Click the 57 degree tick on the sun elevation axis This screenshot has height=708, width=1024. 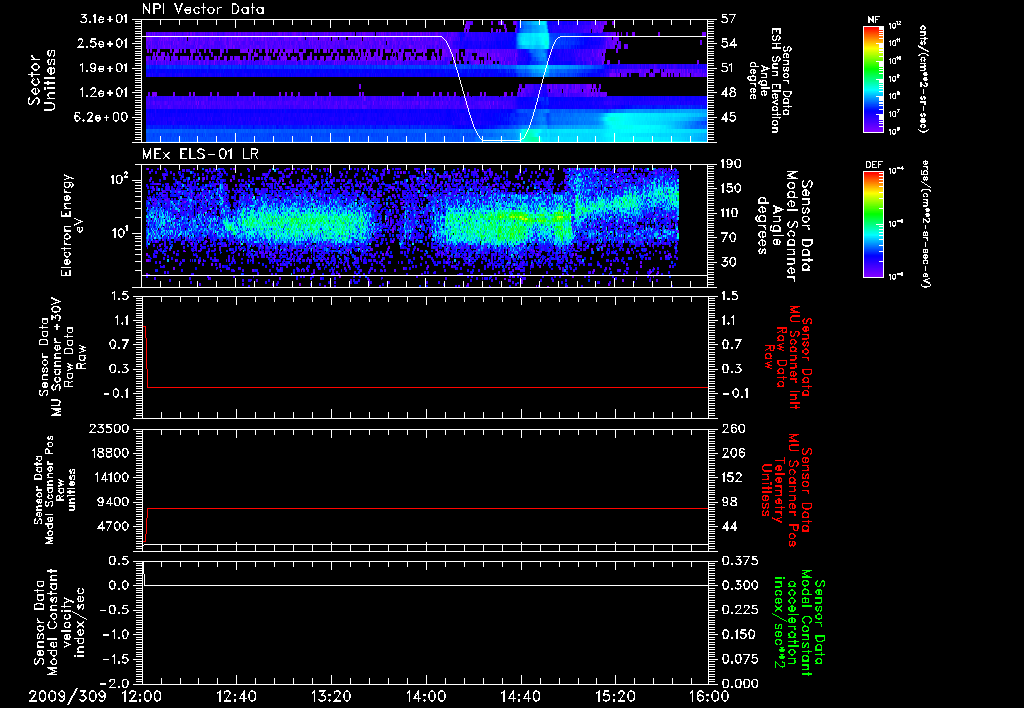pos(729,19)
